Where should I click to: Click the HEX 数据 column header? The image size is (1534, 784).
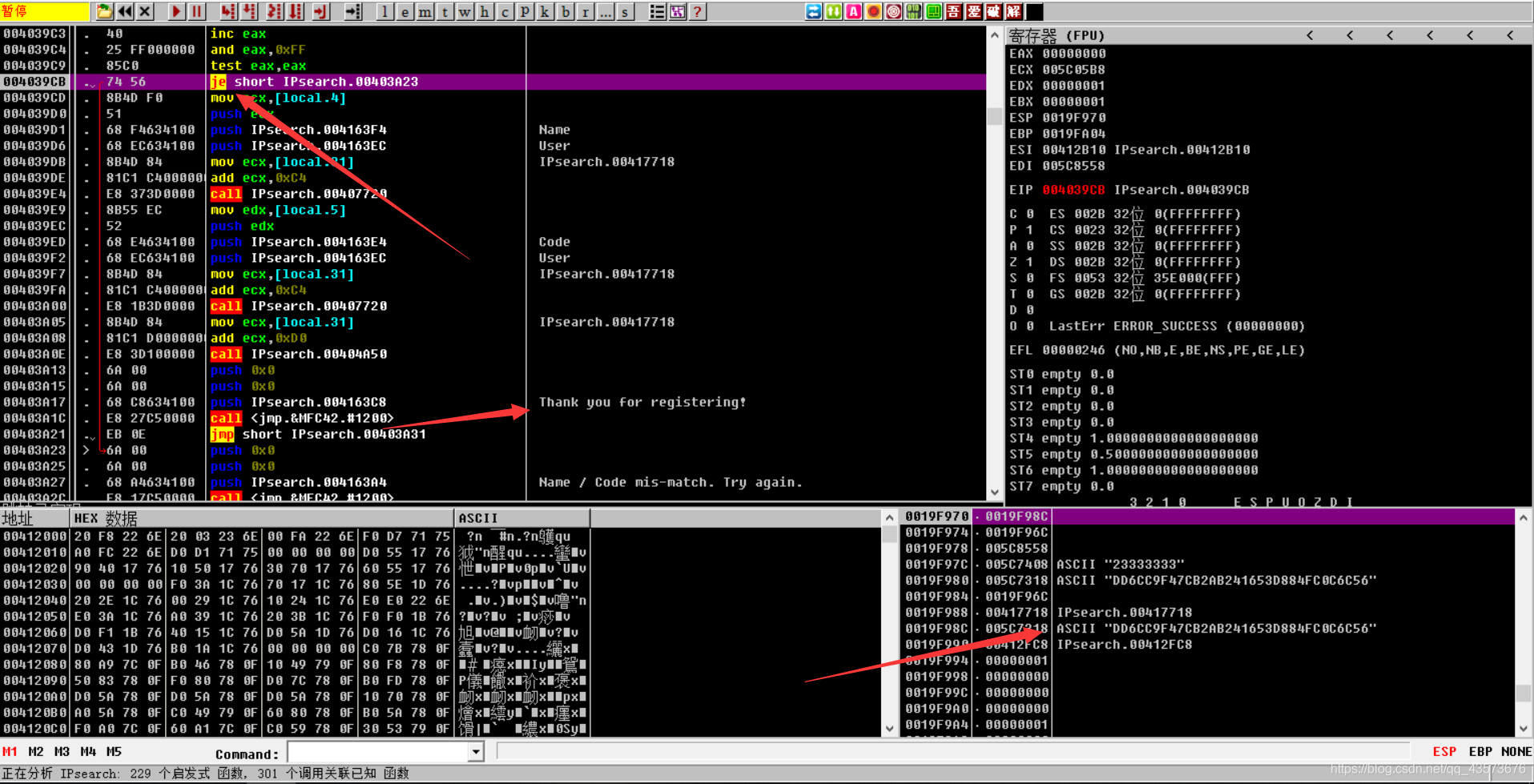click(x=262, y=518)
